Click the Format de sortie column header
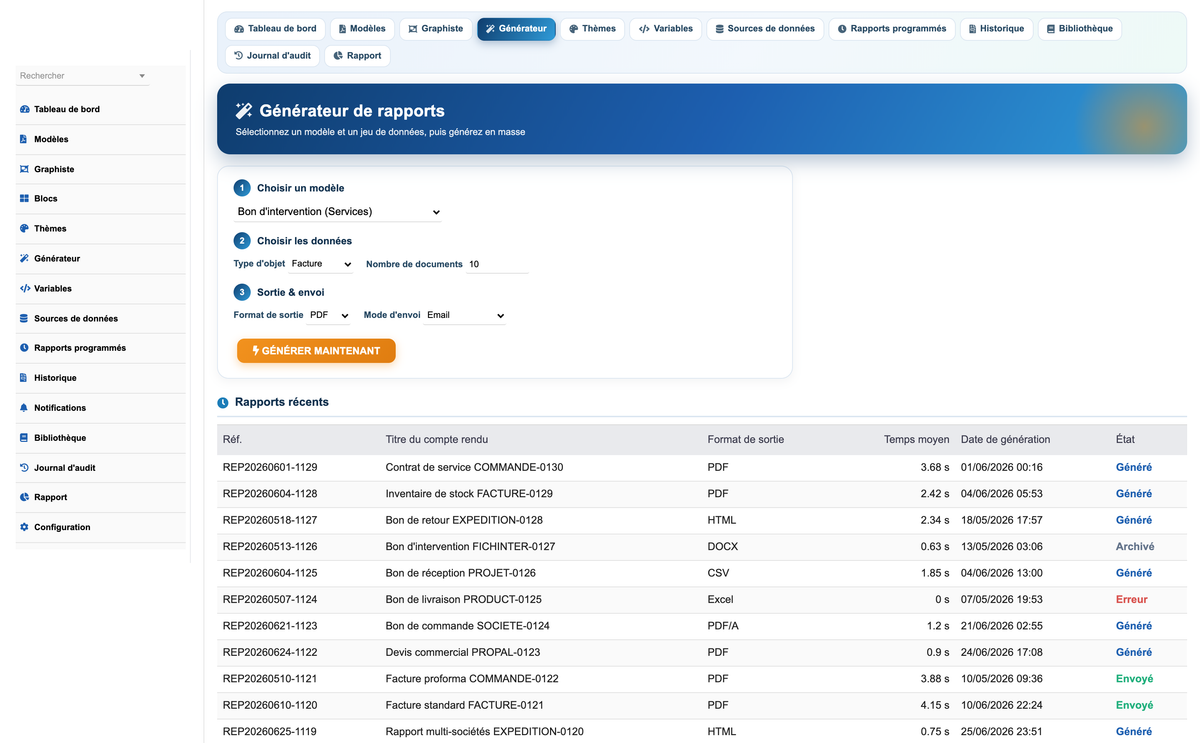This screenshot has height=743, width=1200. tap(745, 439)
